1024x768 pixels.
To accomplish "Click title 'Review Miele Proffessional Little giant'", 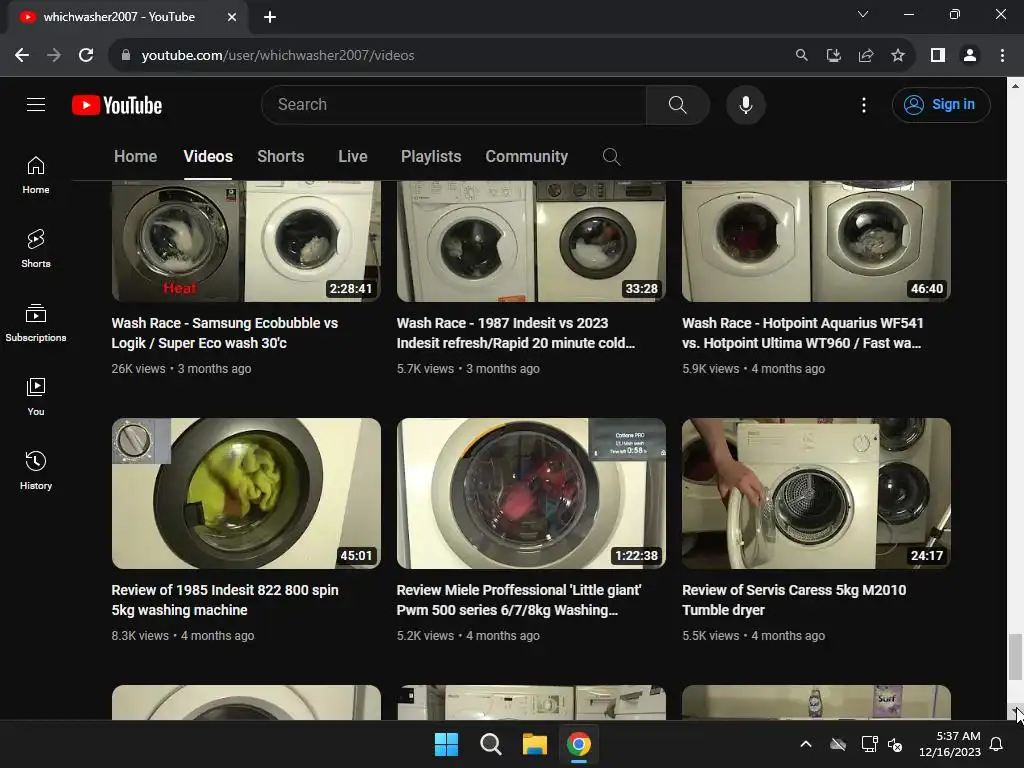I will 519,600.
